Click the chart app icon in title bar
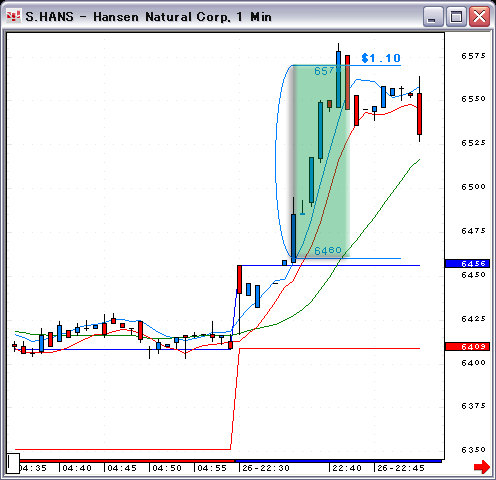Image resolution: width=496 pixels, height=480 pixels. click(13, 16)
